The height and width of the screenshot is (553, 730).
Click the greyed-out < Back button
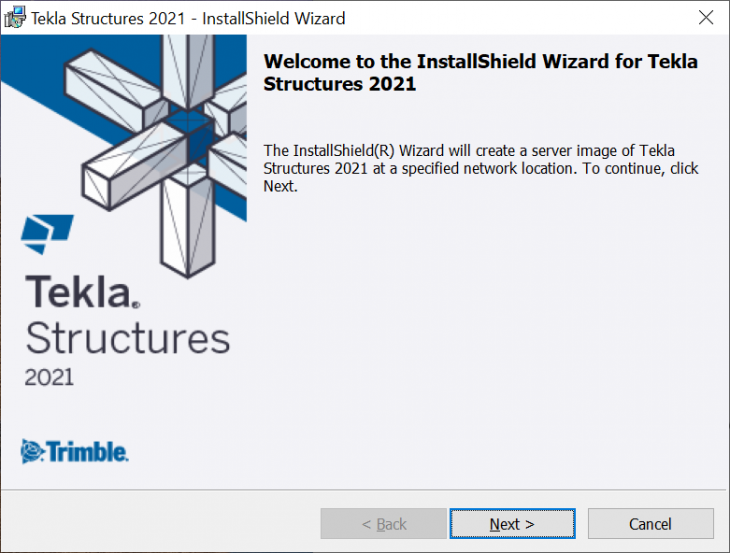click(x=383, y=524)
